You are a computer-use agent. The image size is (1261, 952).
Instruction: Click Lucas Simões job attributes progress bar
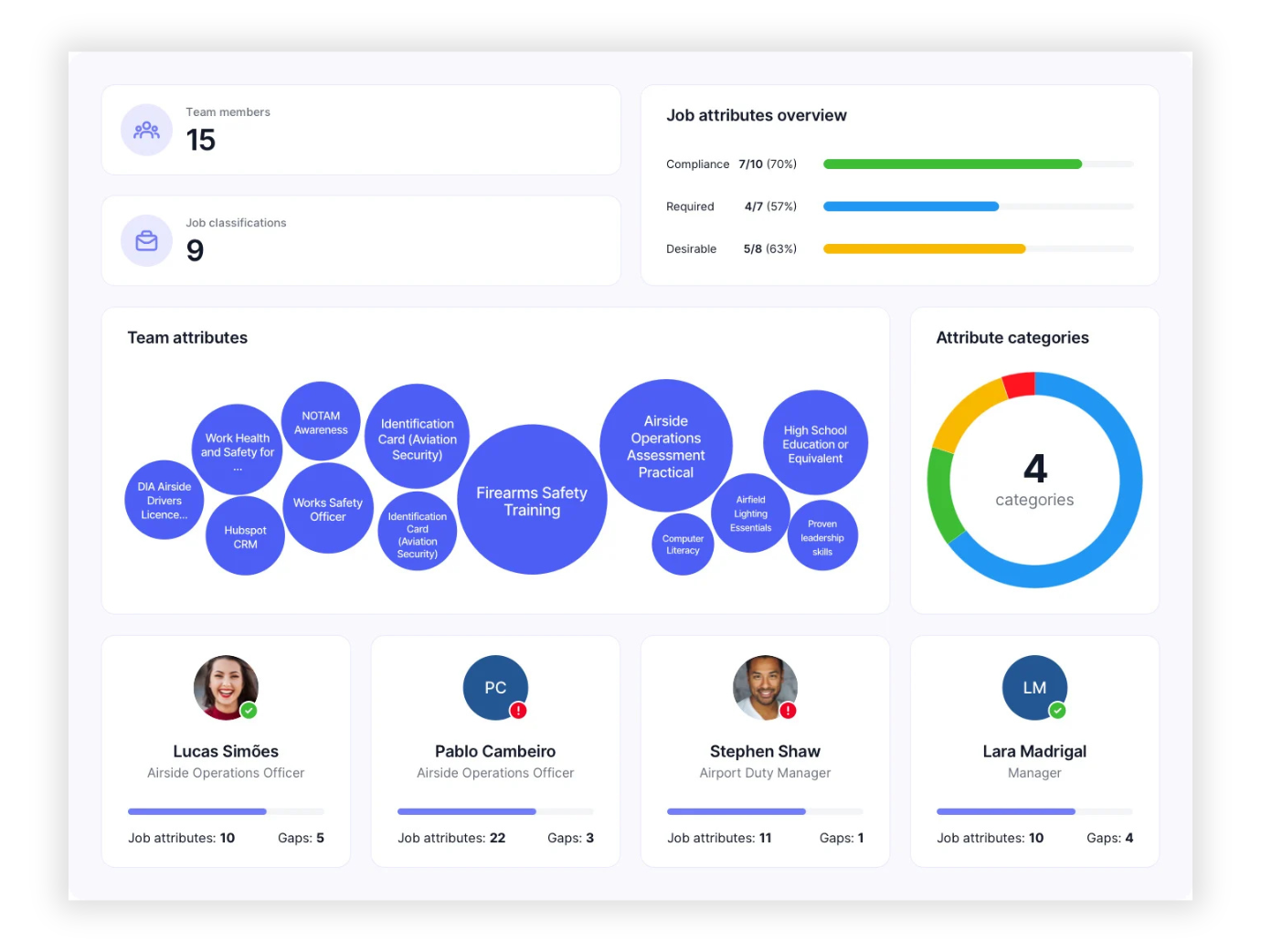[x=226, y=811]
